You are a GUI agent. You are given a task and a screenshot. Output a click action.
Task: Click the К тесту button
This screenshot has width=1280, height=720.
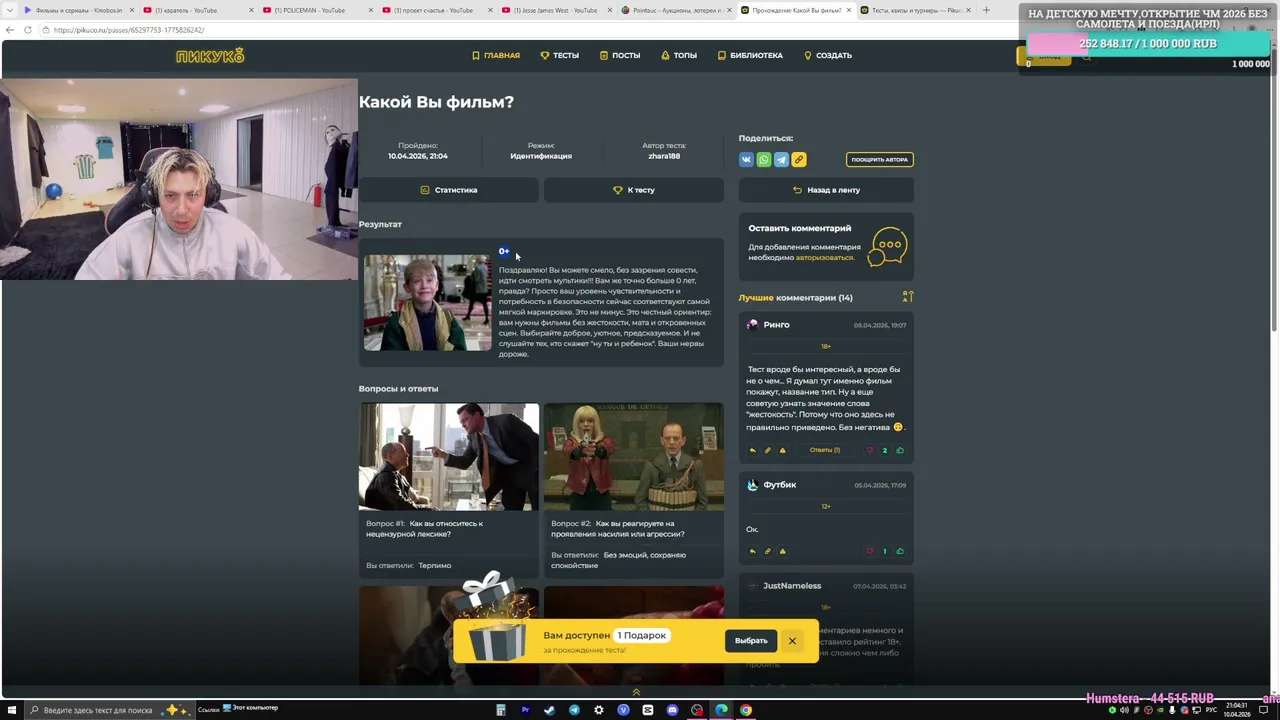(x=633, y=190)
